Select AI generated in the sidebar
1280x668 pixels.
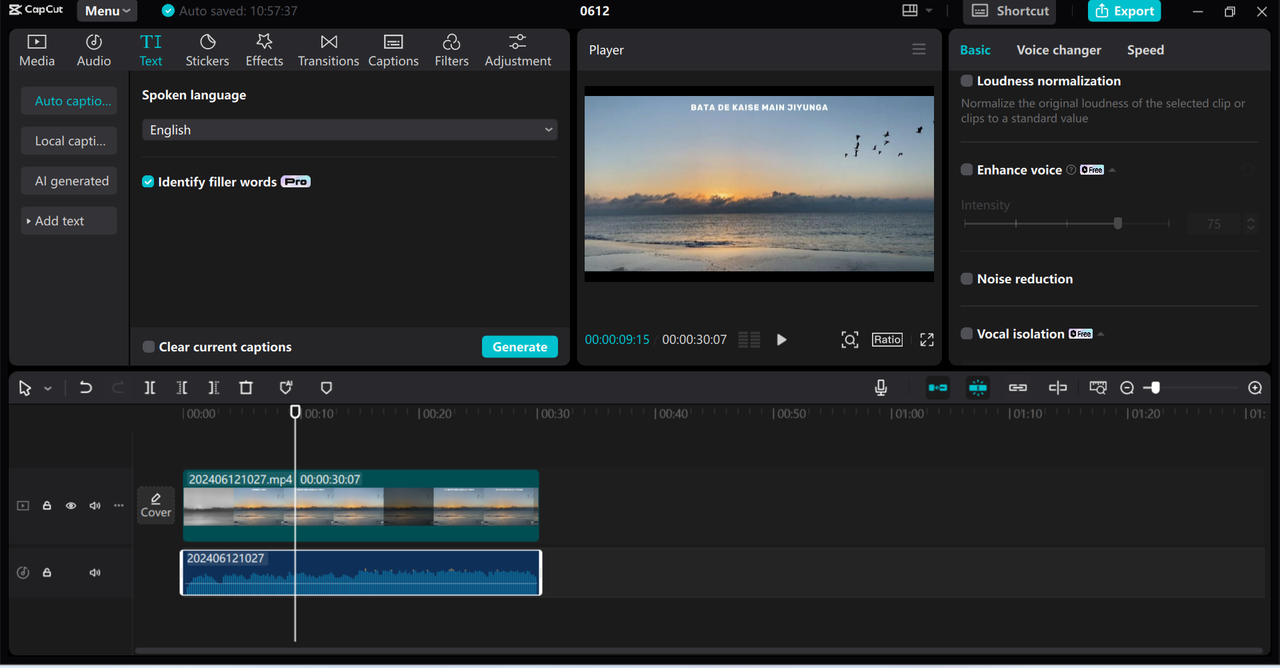point(69,181)
